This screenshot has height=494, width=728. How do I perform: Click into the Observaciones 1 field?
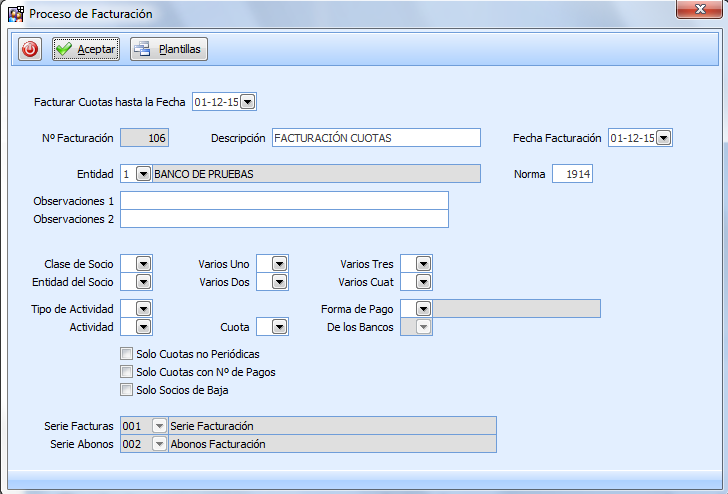[284, 201]
